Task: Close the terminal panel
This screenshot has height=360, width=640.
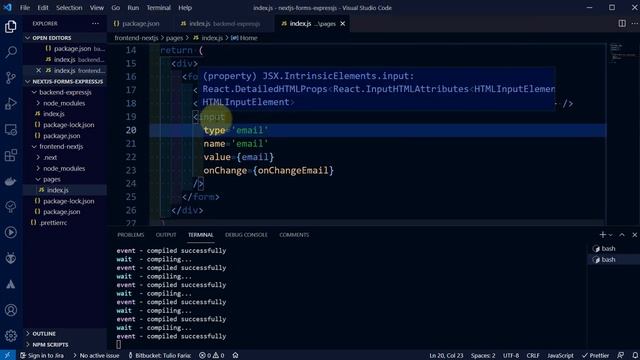Action: click(x=634, y=235)
